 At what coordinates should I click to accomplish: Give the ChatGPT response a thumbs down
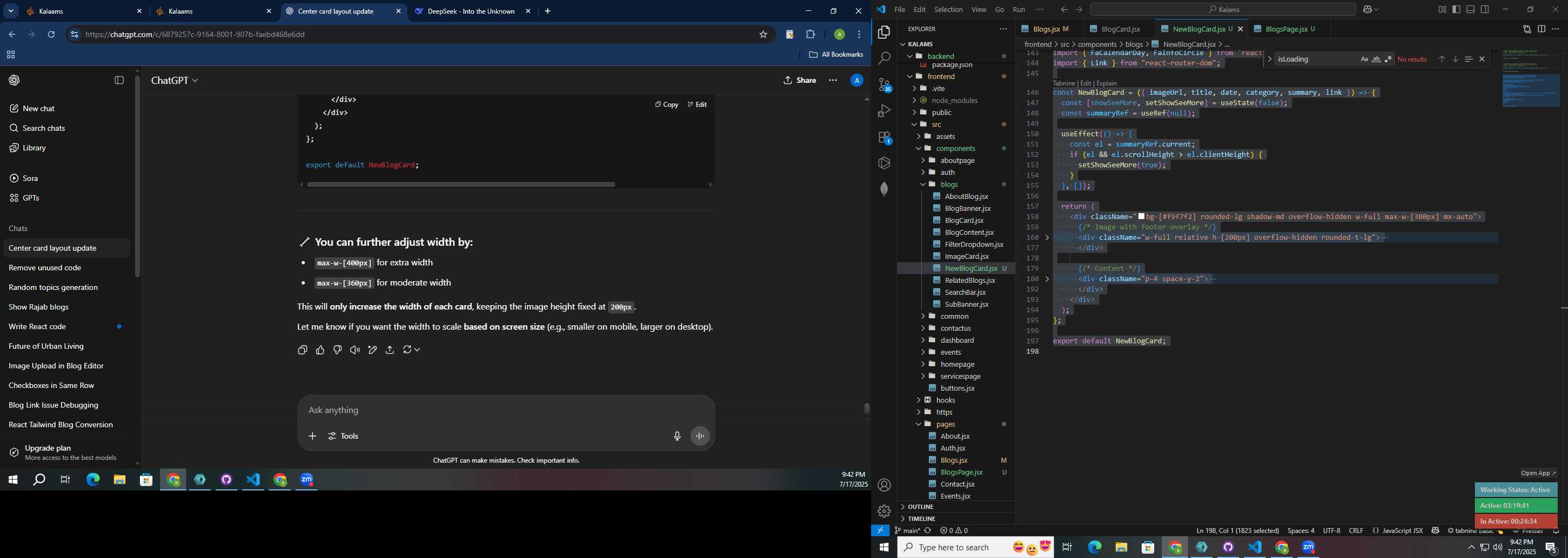(x=337, y=350)
